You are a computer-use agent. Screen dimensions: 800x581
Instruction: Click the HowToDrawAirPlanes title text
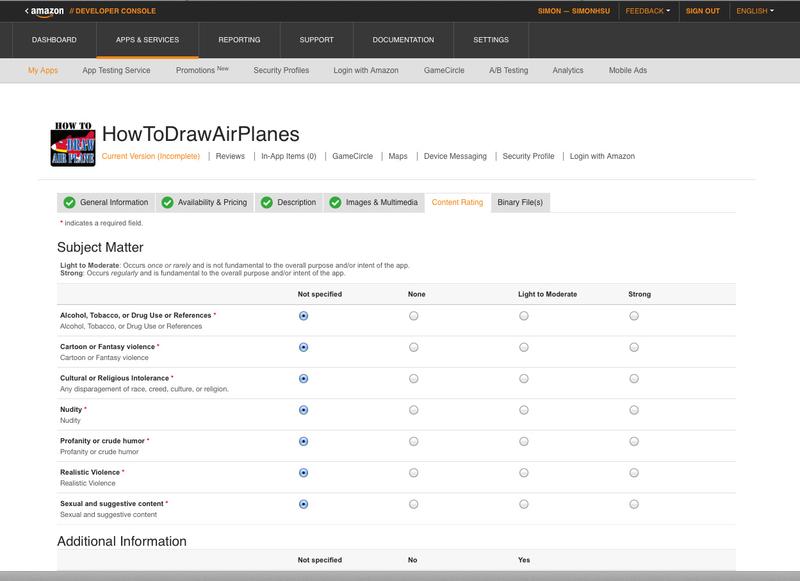(x=201, y=134)
